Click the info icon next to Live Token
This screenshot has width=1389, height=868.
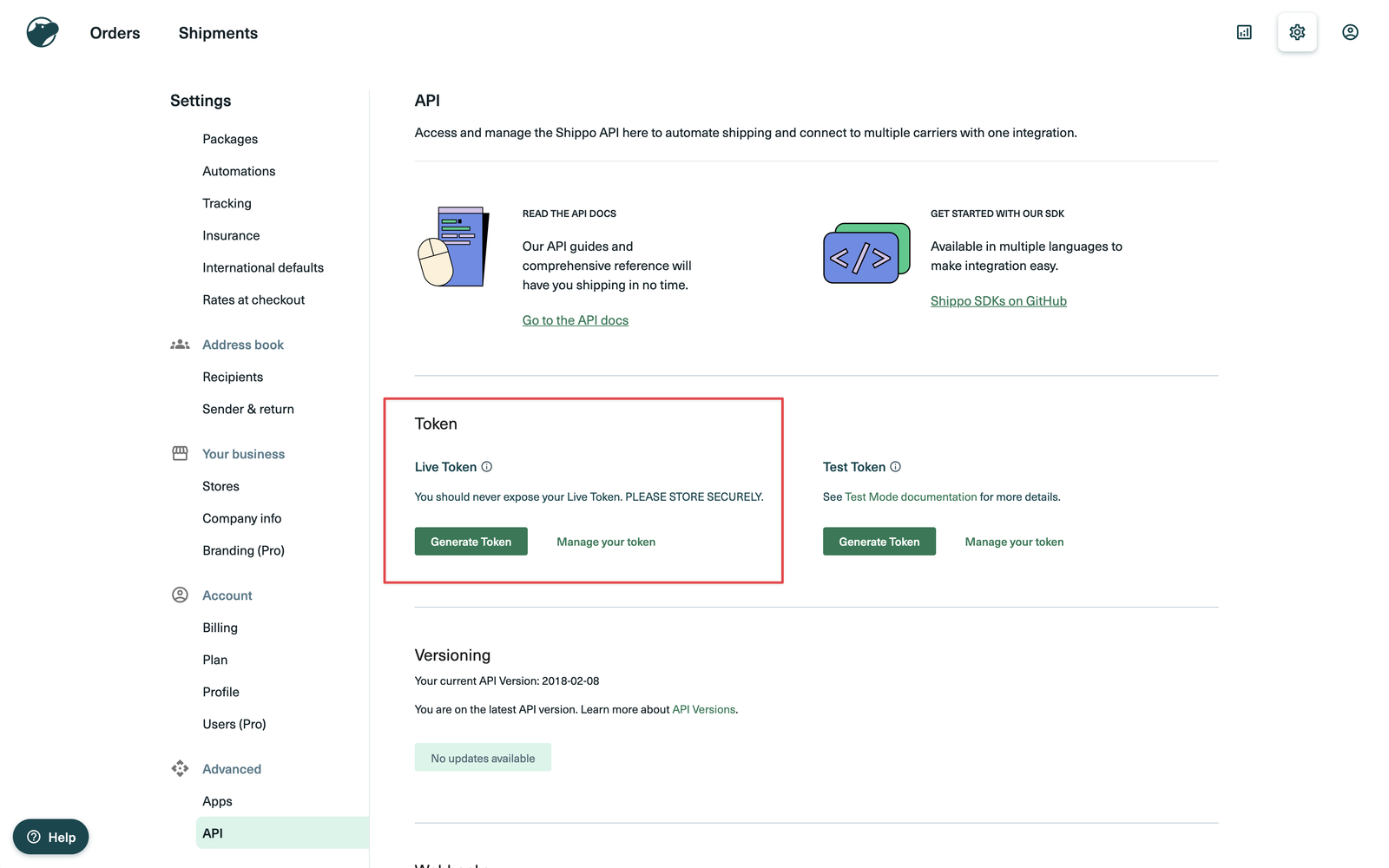487,466
